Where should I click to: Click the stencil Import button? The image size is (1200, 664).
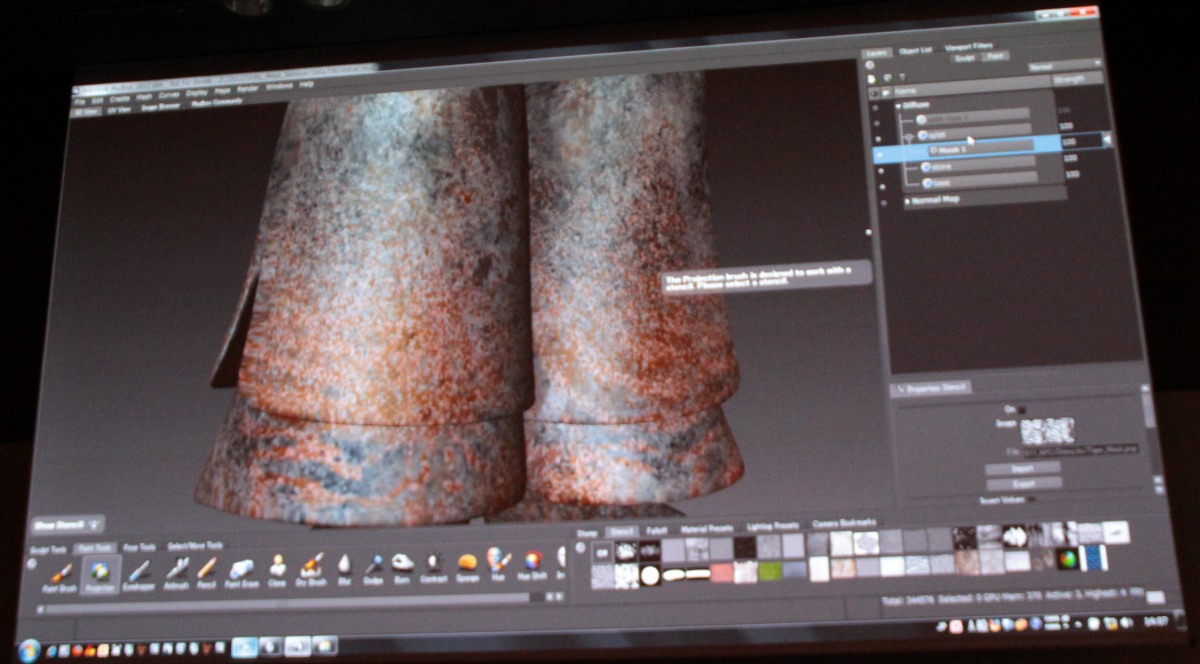[1023, 468]
